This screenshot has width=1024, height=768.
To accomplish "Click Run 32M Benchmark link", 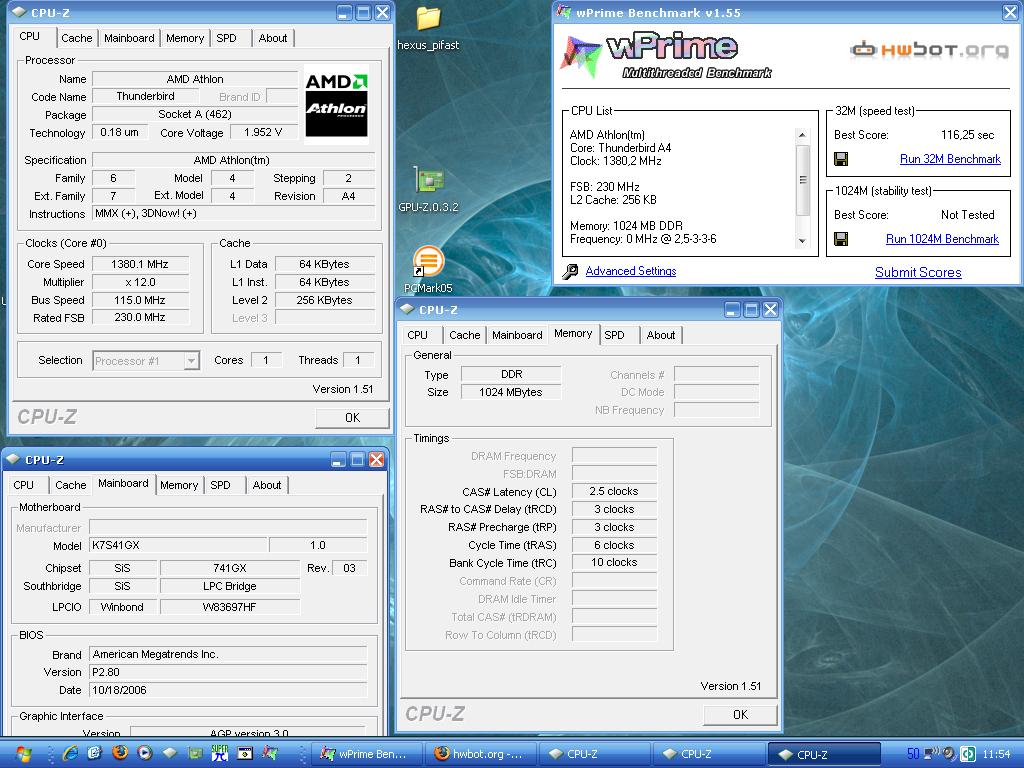I will [950, 159].
